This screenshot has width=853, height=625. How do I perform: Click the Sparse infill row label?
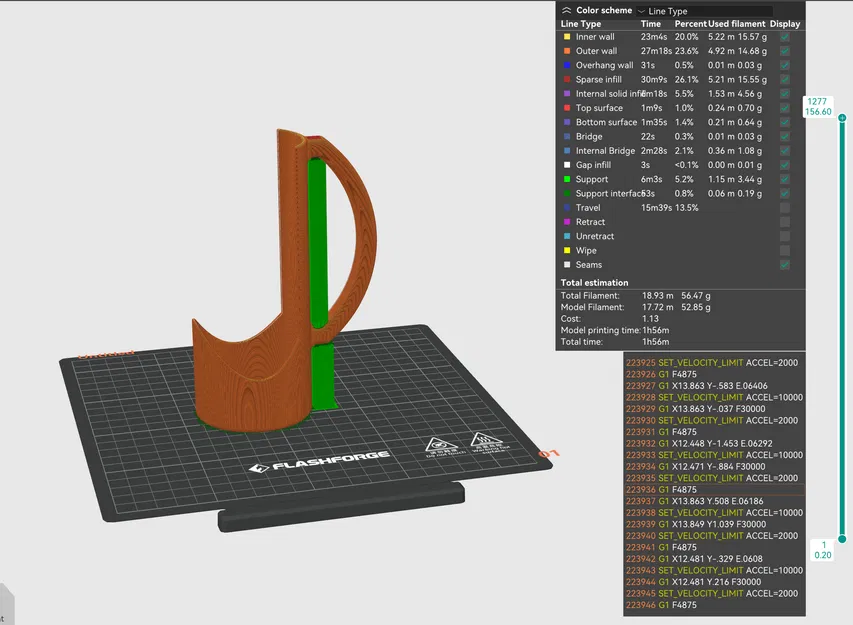(599, 79)
